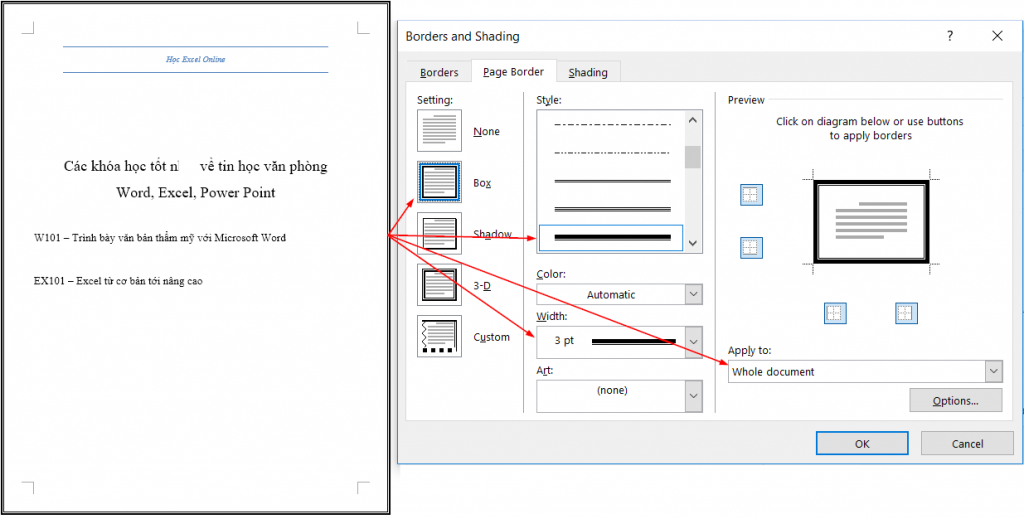Switch to the Borders tab

coord(439,72)
